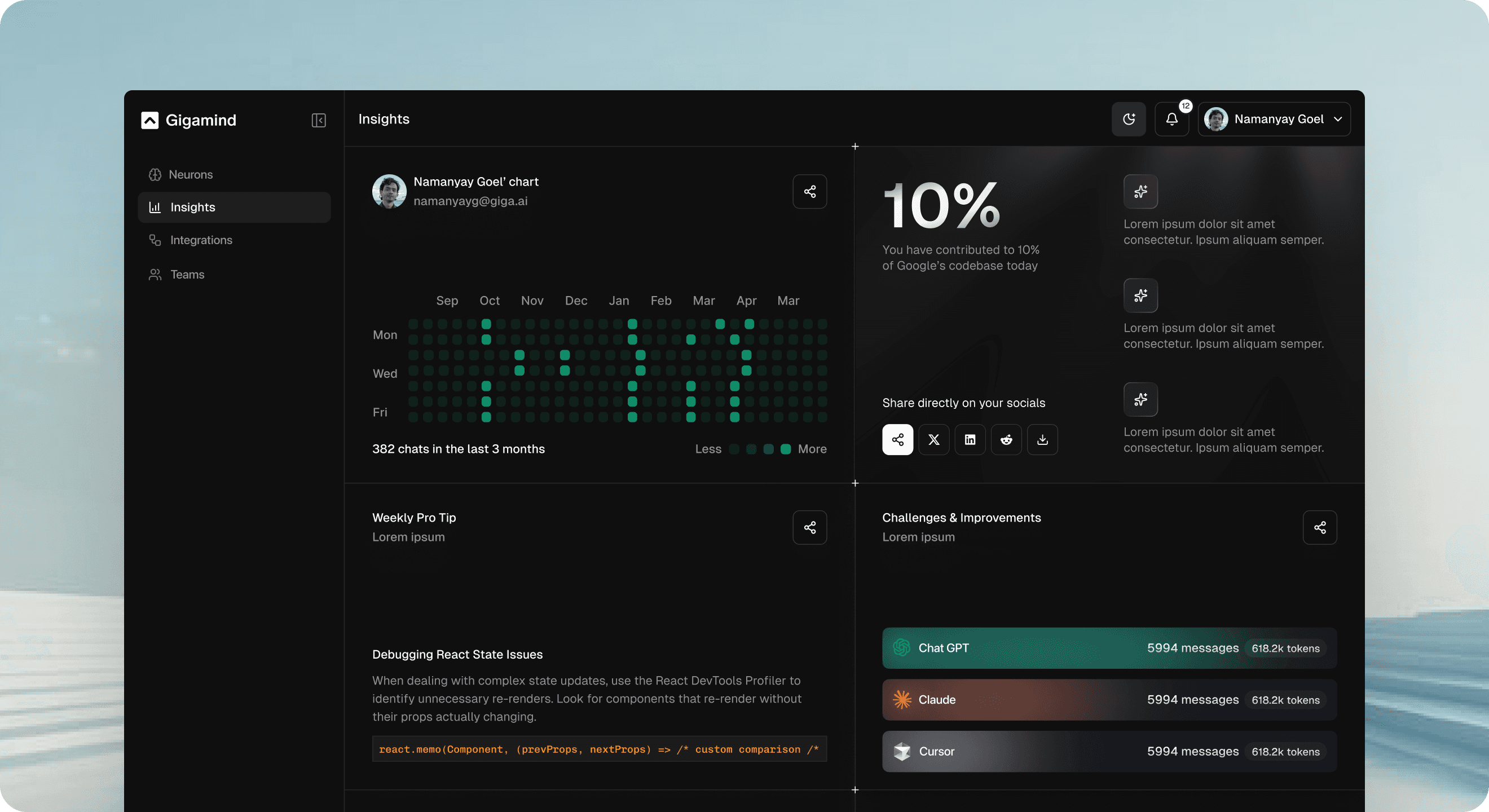This screenshot has width=1489, height=812.
Task: Share on X (Twitter)
Action: (933, 440)
